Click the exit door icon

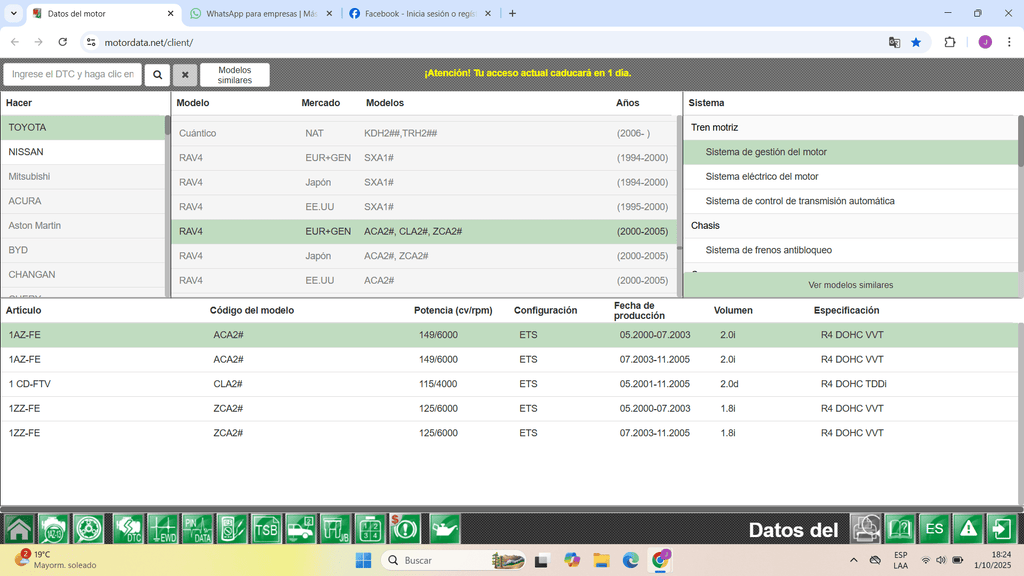(x=1001, y=529)
